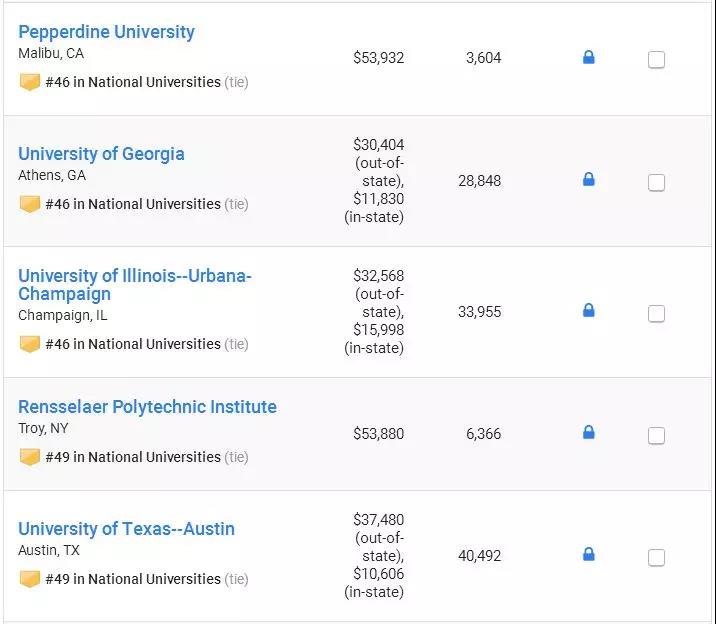
Task: Open the Pepperdine University link
Action: (x=106, y=32)
